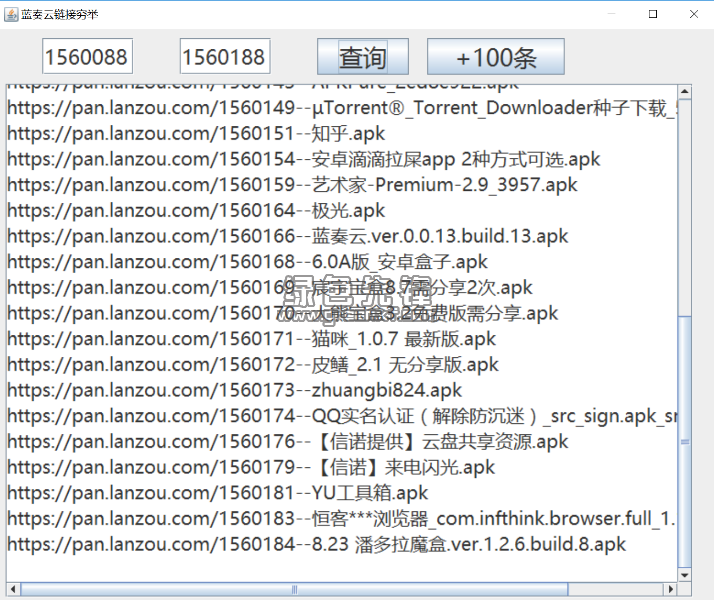Maximize the window
714x600 pixels.
point(653,14)
